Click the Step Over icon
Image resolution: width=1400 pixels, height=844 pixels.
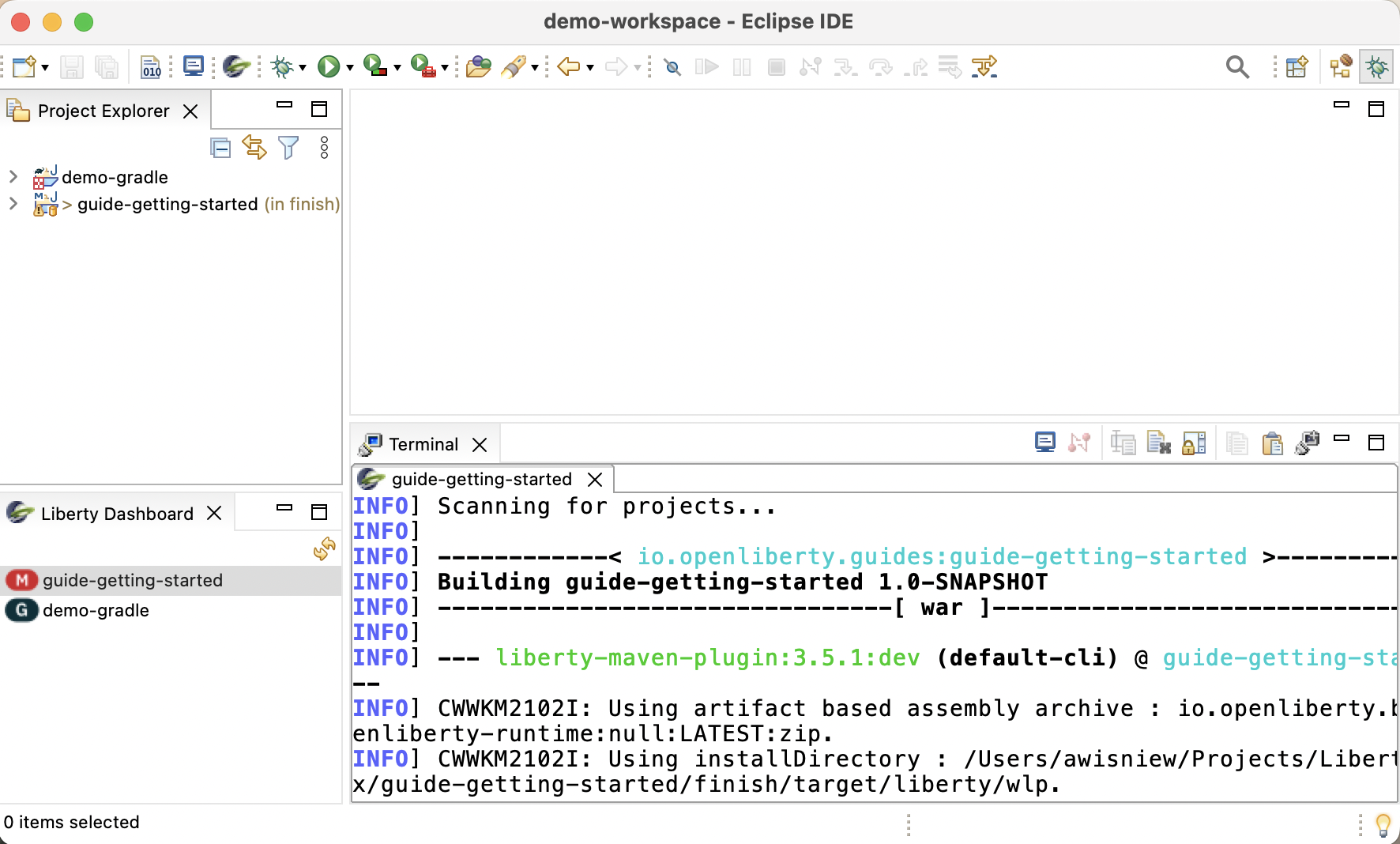pos(880,66)
